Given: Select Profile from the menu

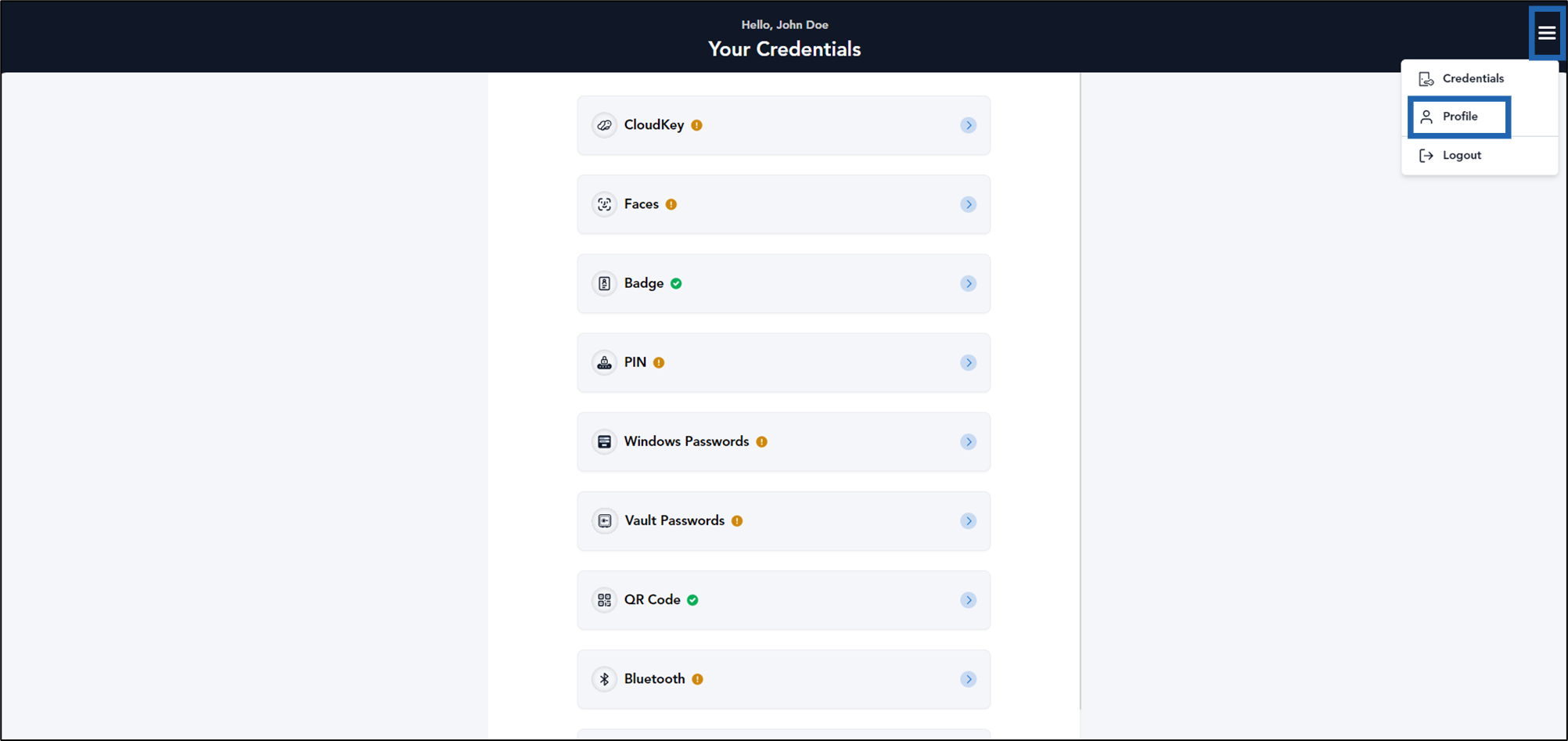Looking at the screenshot, I should [x=1459, y=117].
